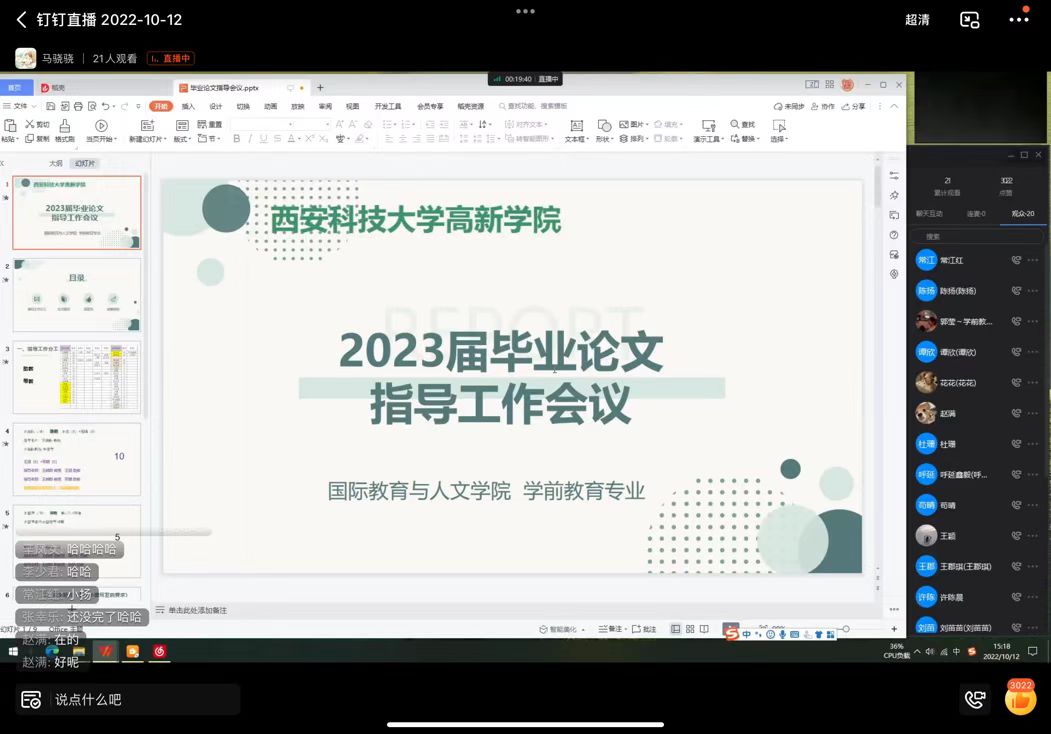Screen dimensions: 1051x734
Task: Click the Format Painter (格式刷) icon
Action: point(64,126)
